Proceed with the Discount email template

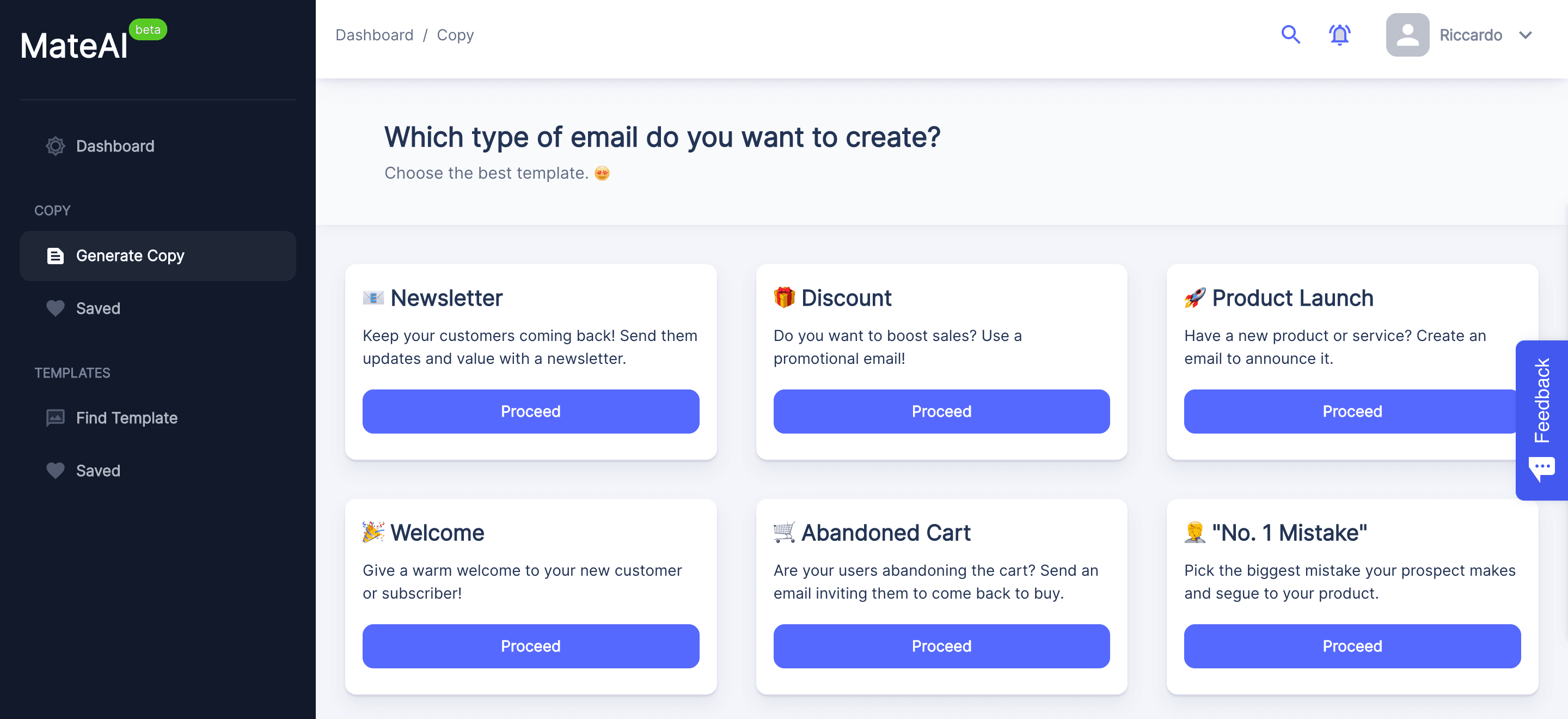941,412
